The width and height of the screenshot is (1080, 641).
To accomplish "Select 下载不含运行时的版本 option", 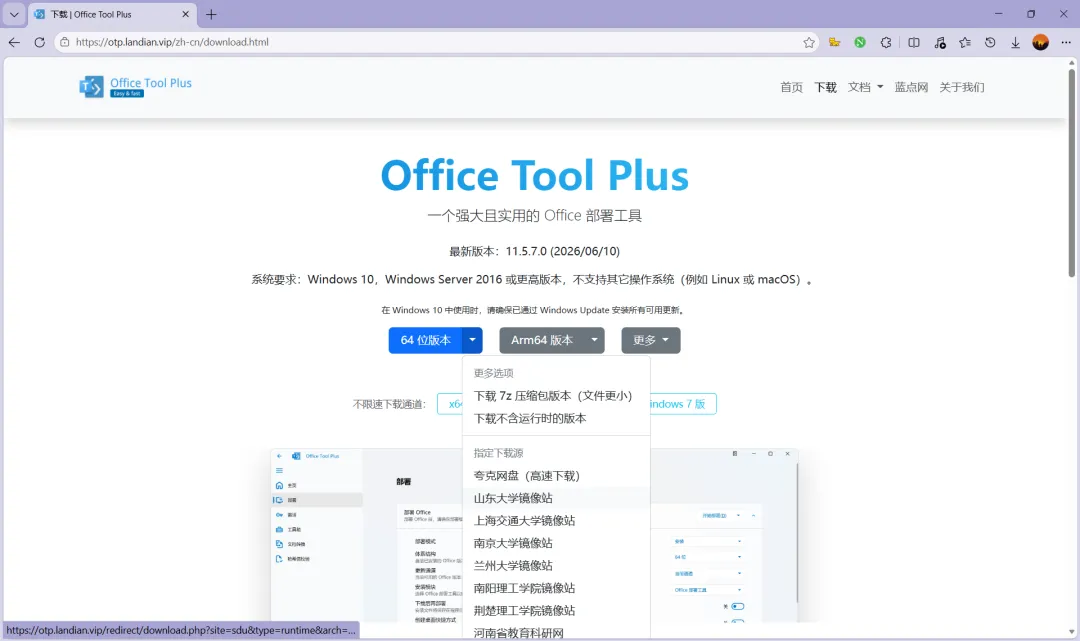I will click(557, 419).
